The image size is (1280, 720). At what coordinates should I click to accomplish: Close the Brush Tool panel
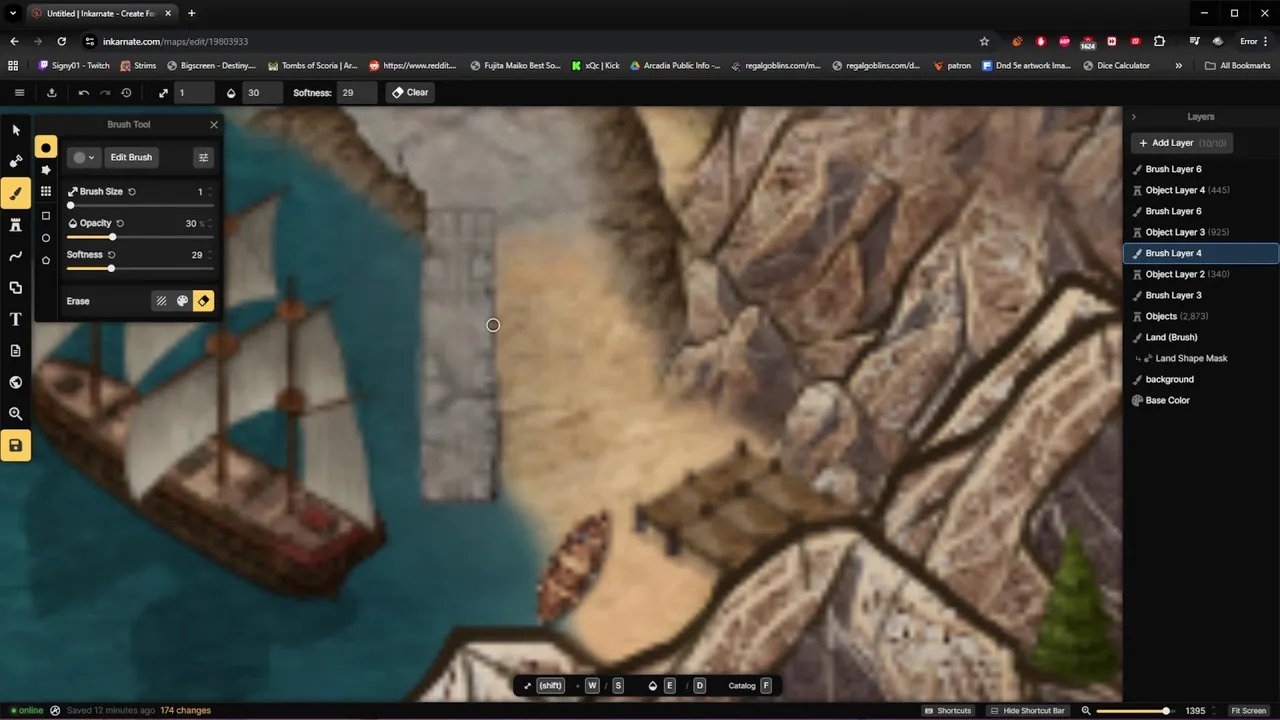[x=213, y=125]
